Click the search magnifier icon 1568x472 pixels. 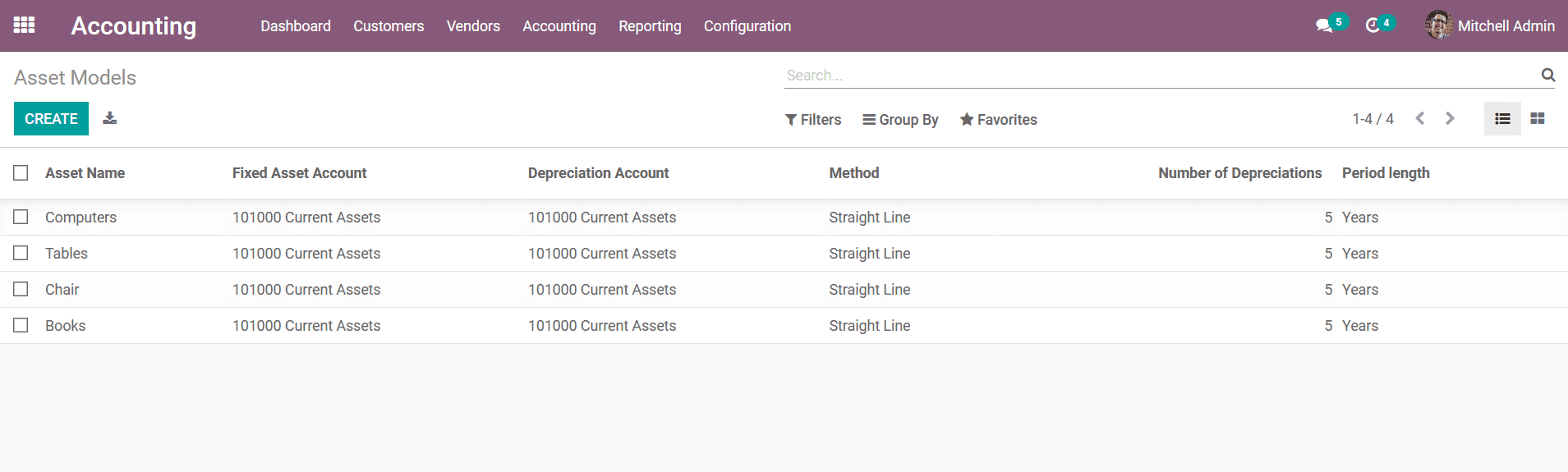pos(1548,75)
